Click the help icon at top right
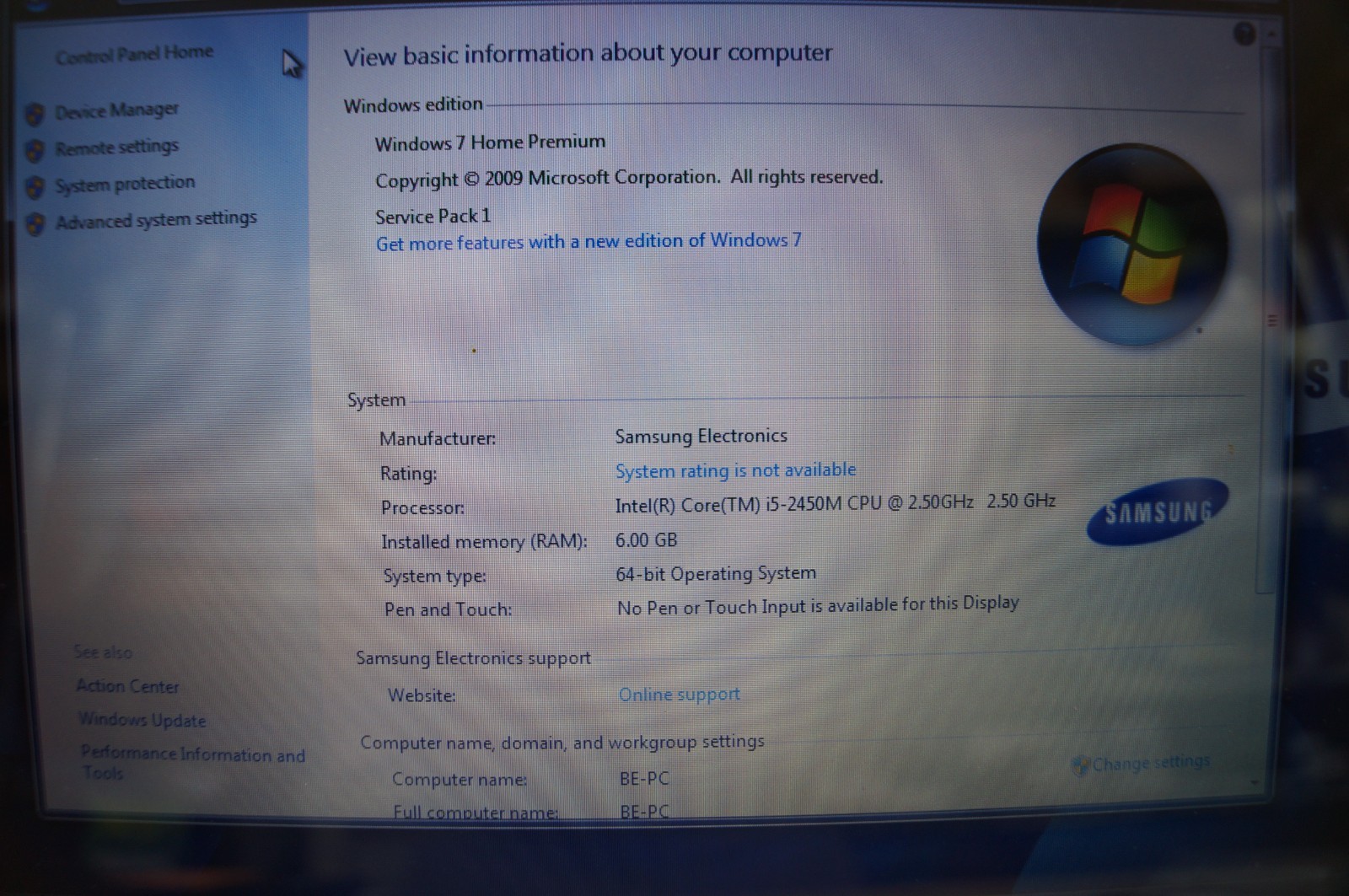The height and width of the screenshot is (896, 1349). coord(1244,34)
